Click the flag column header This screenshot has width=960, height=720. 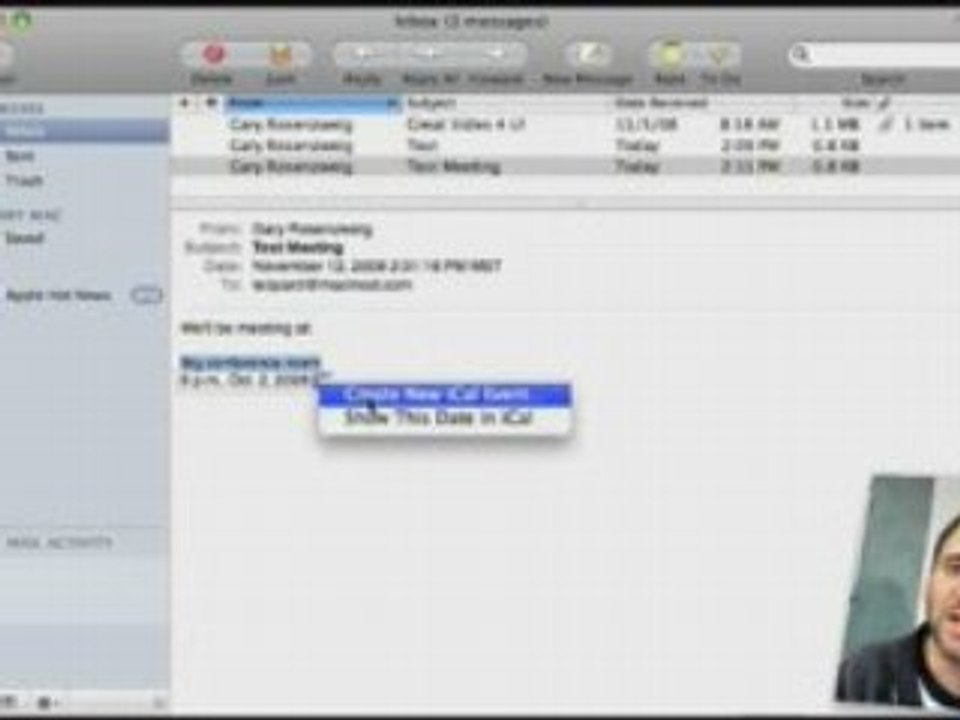[x=211, y=103]
